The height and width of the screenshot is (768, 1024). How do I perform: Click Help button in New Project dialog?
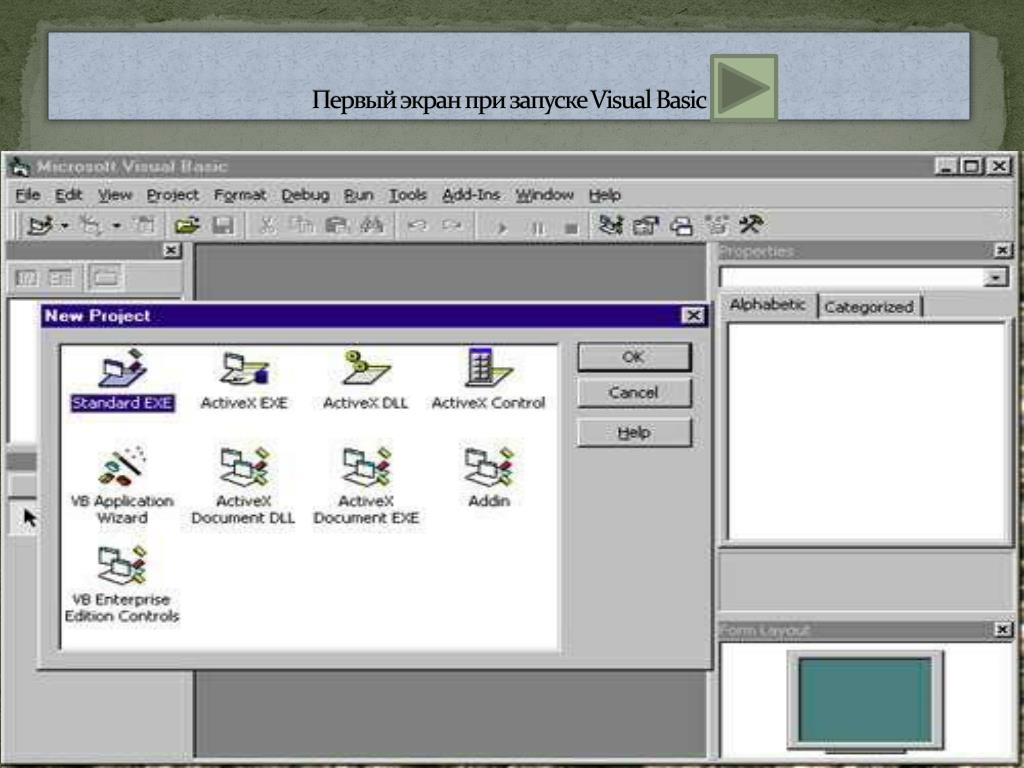pos(633,433)
